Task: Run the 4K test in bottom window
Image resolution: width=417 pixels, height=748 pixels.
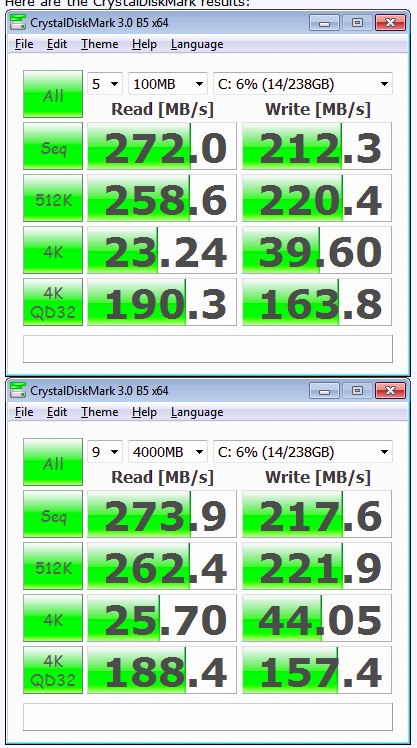Action: (53, 618)
